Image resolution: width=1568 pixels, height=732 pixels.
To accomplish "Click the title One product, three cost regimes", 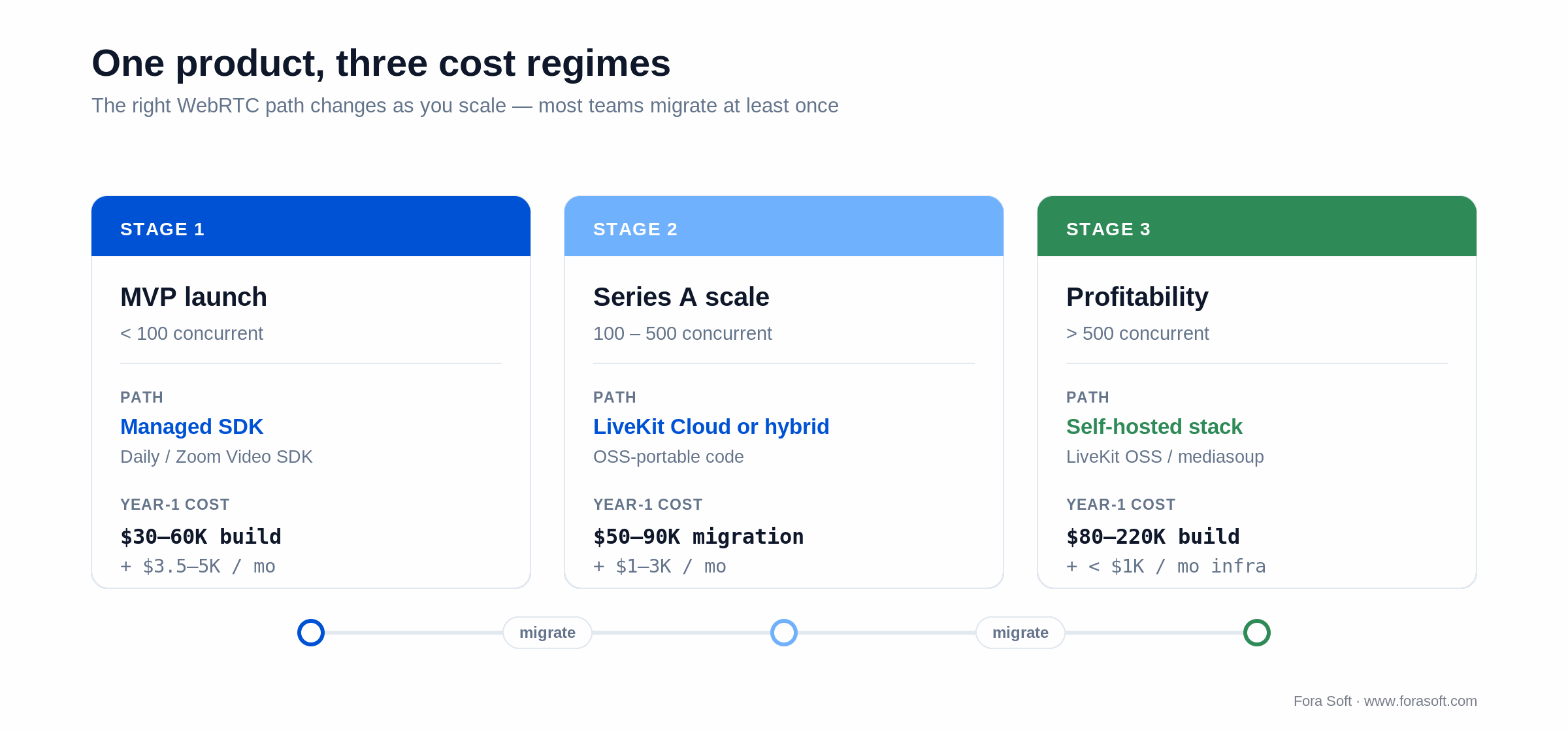I will [381, 63].
